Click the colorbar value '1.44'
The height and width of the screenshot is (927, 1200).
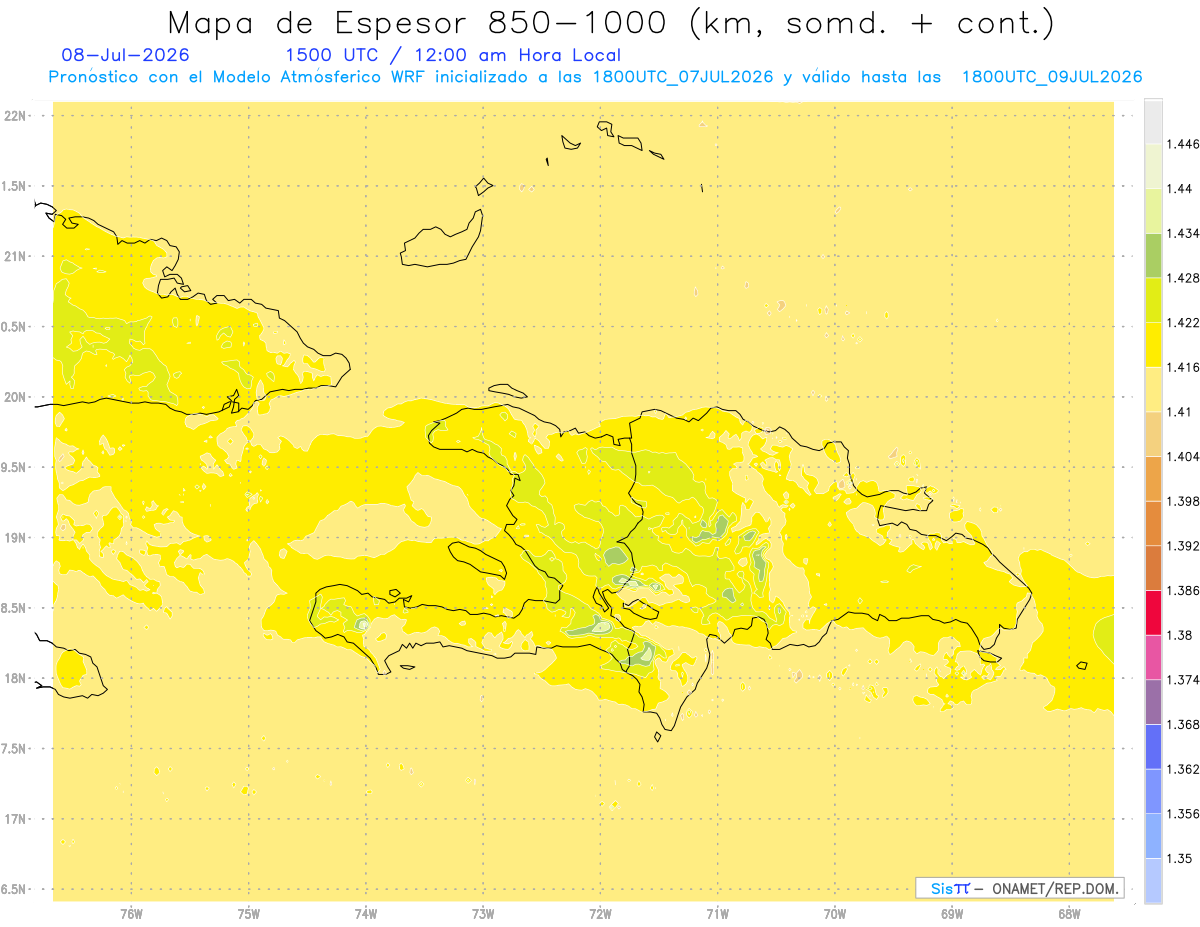[1178, 189]
